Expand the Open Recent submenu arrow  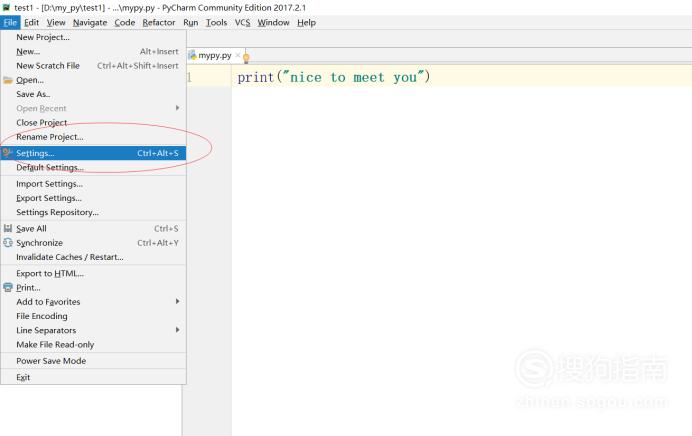(x=177, y=108)
